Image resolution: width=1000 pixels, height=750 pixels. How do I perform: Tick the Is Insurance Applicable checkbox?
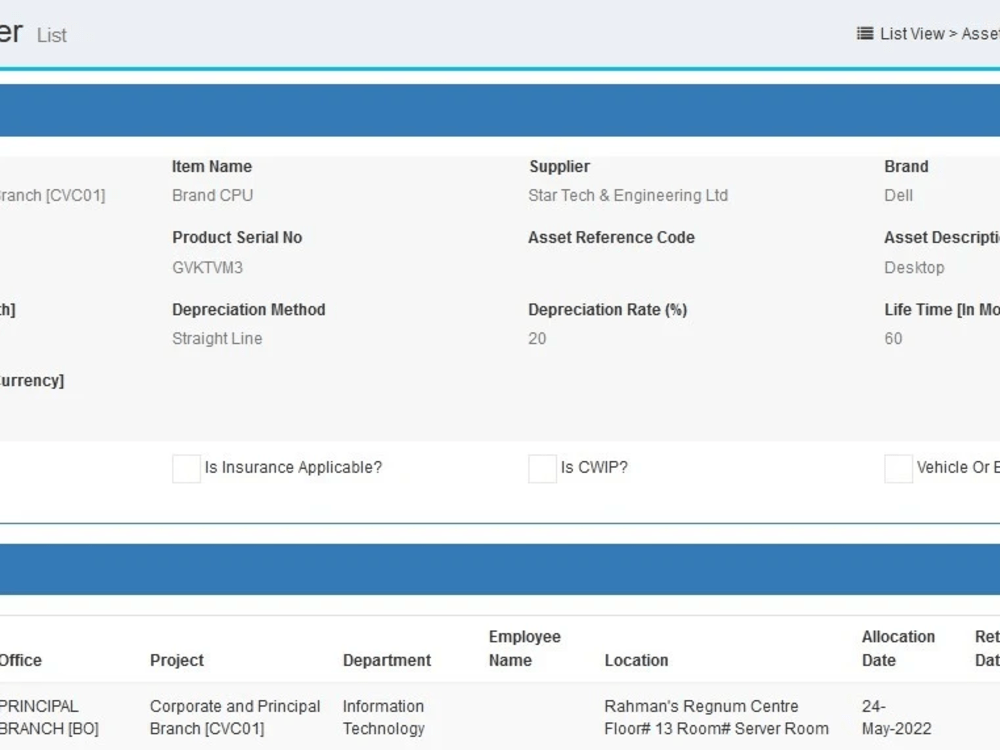[x=186, y=469]
